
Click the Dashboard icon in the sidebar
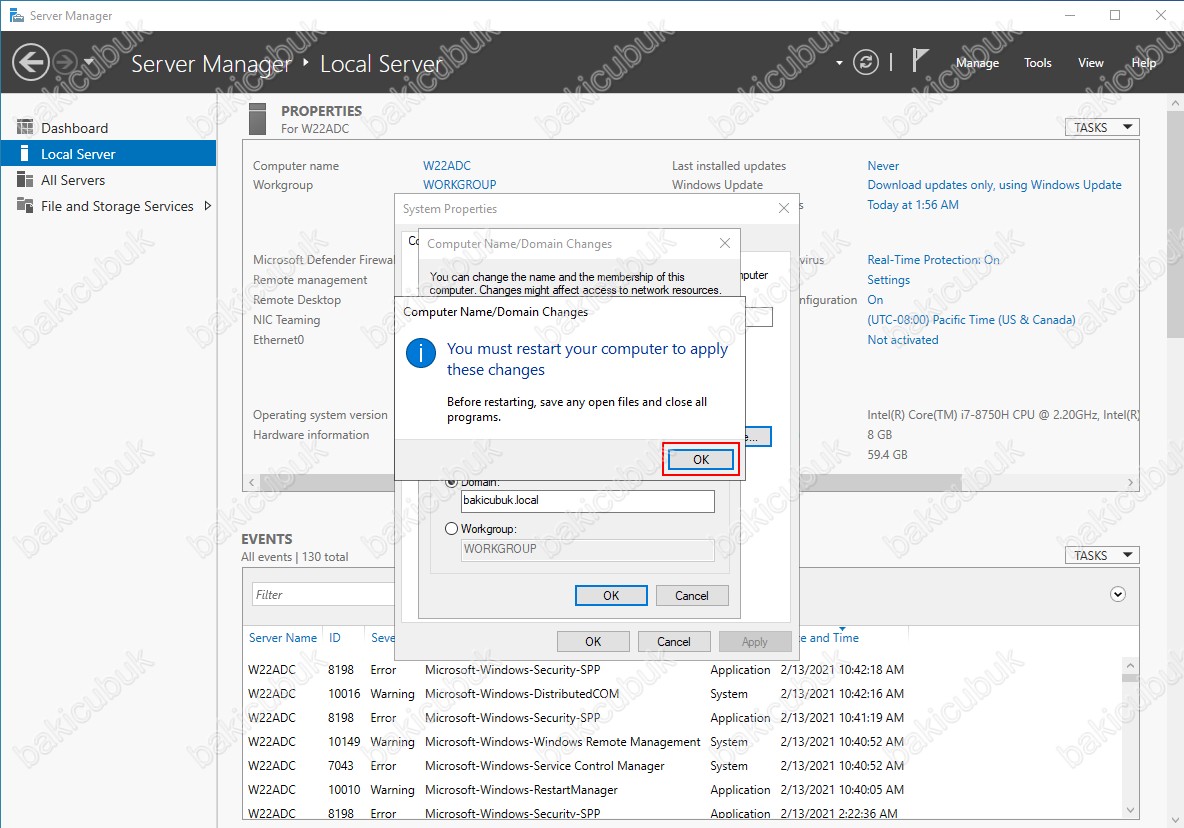click(25, 128)
